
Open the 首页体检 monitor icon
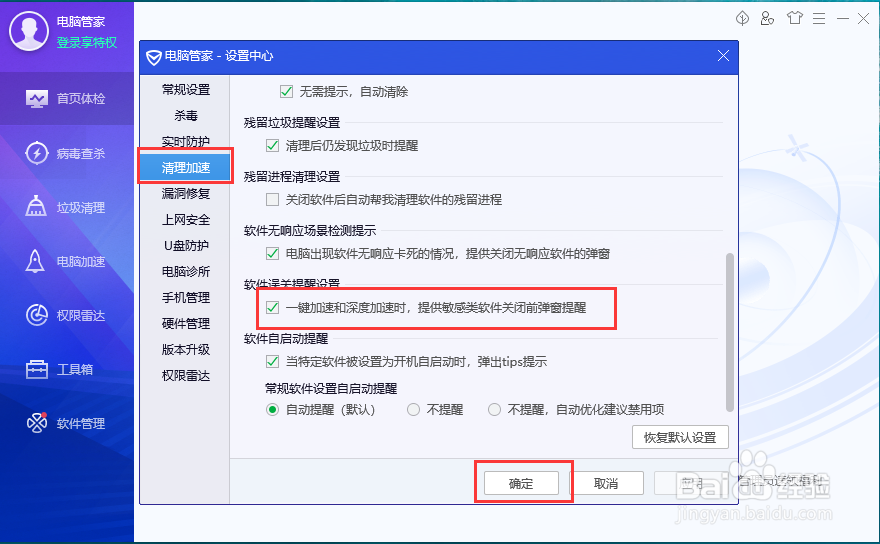click(36, 99)
